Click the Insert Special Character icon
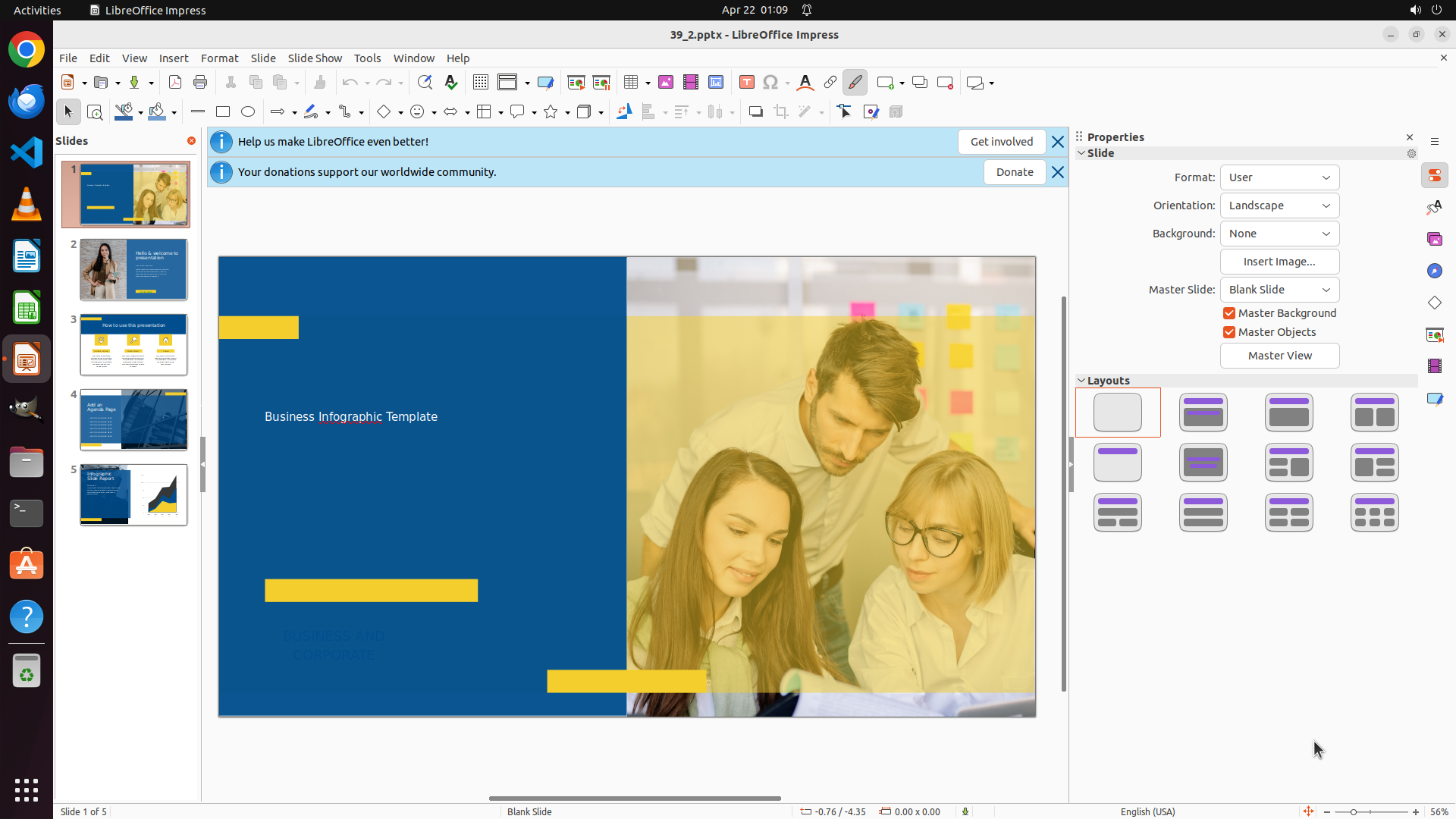This screenshot has width=1456, height=819. click(770, 83)
